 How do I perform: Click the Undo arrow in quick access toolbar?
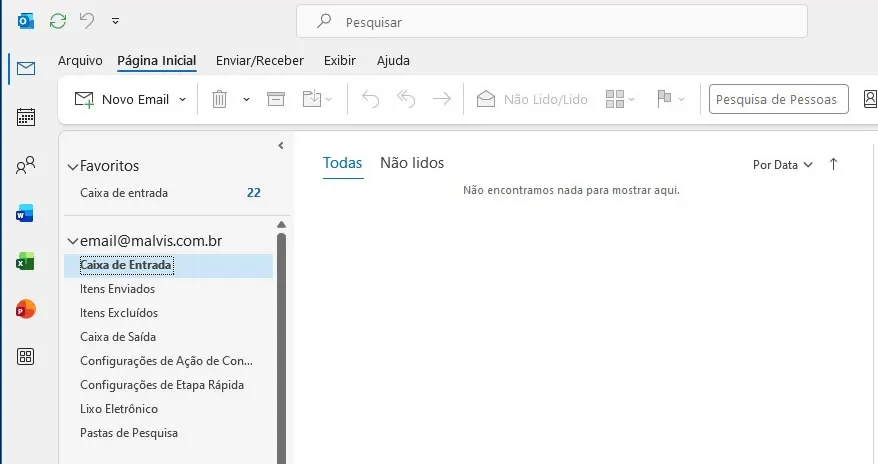coord(87,21)
